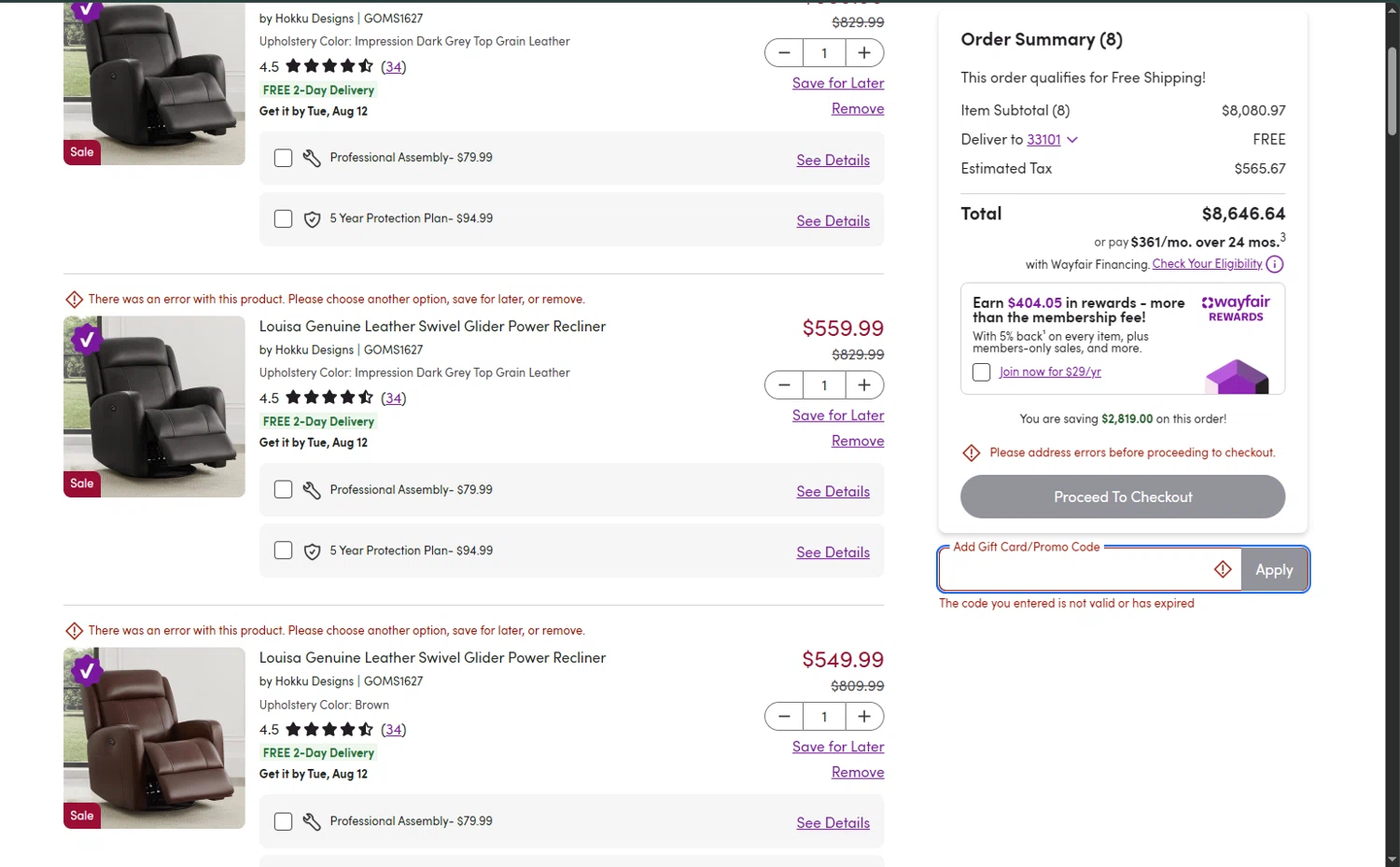
Task: Open See Details for $559.99 recliner's Professional Assembly
Action: (833, 492)
